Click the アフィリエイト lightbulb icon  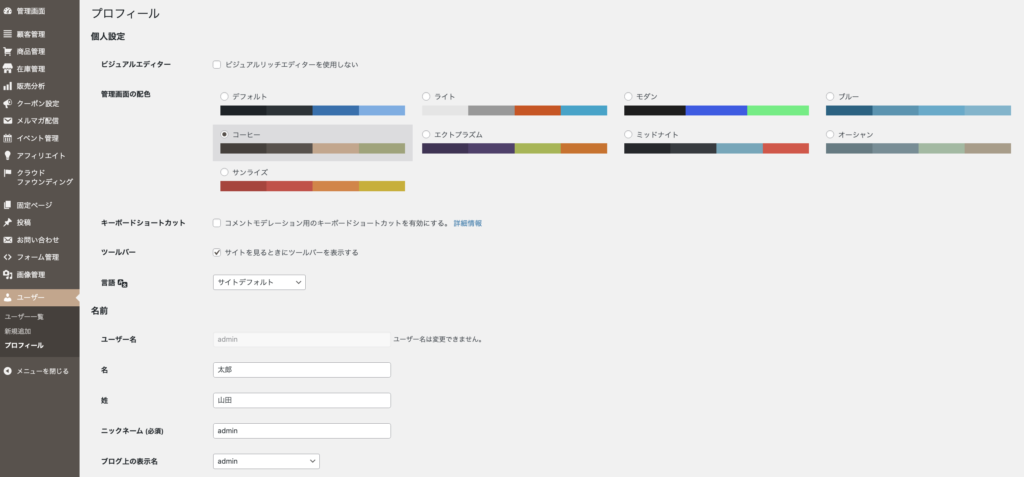point(8,155)
